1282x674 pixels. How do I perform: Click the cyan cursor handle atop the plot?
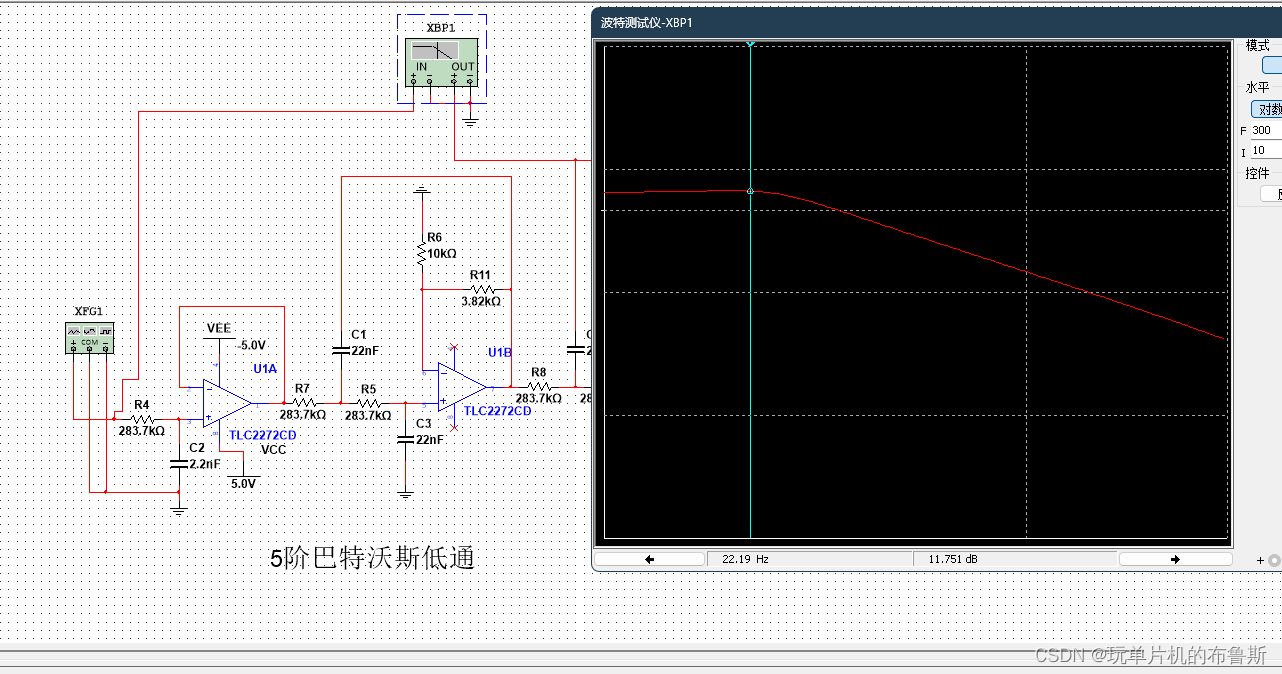750,43
